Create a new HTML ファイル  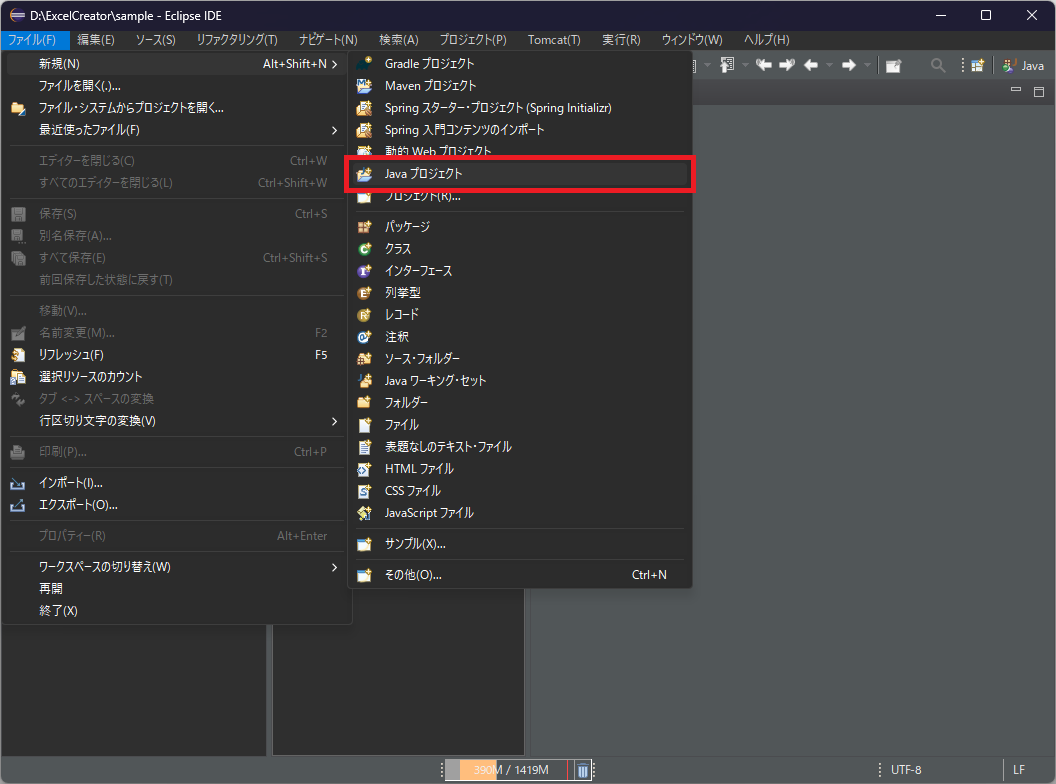point(519,469)
